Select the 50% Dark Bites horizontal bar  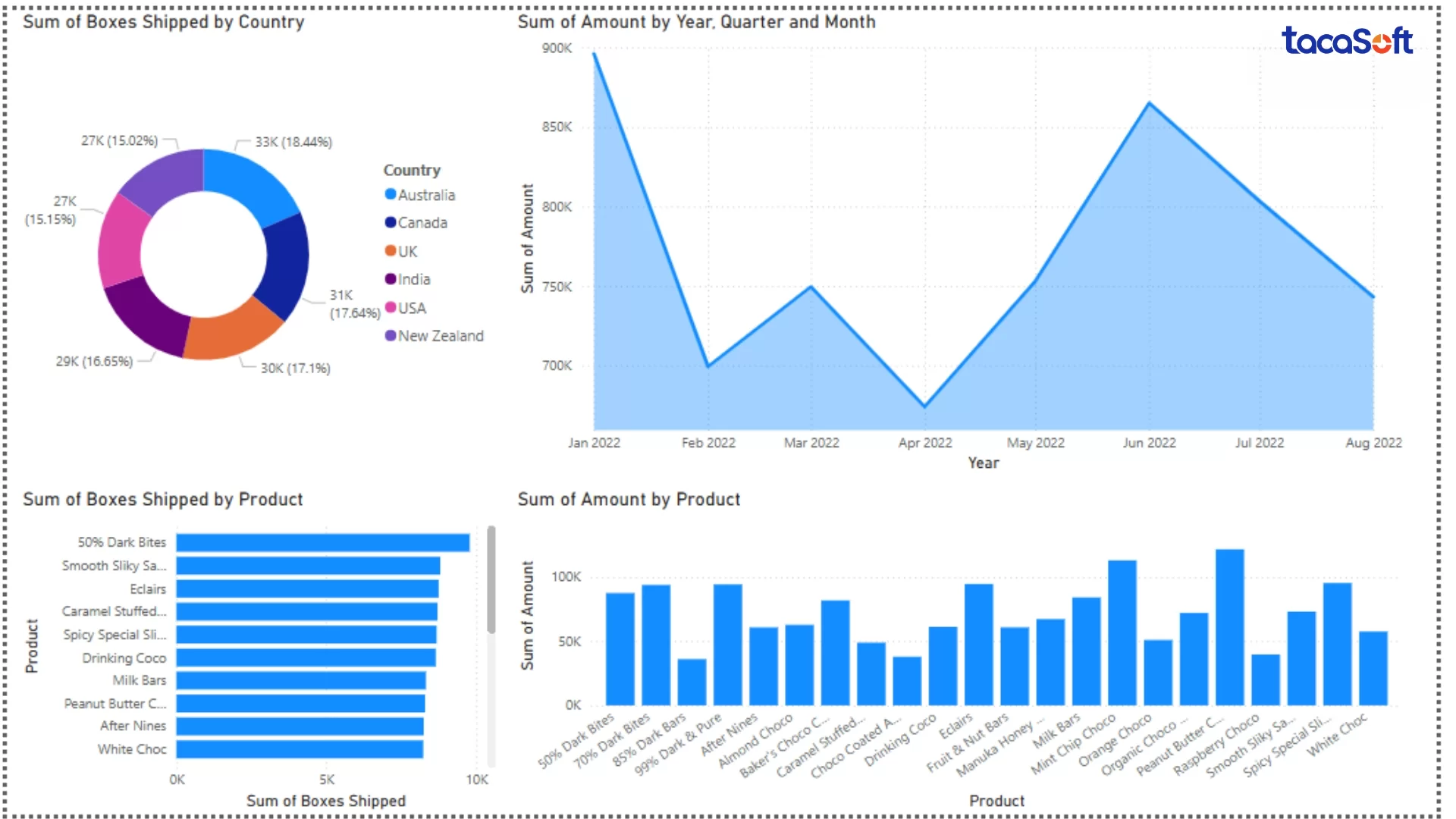tap(323, 543)
